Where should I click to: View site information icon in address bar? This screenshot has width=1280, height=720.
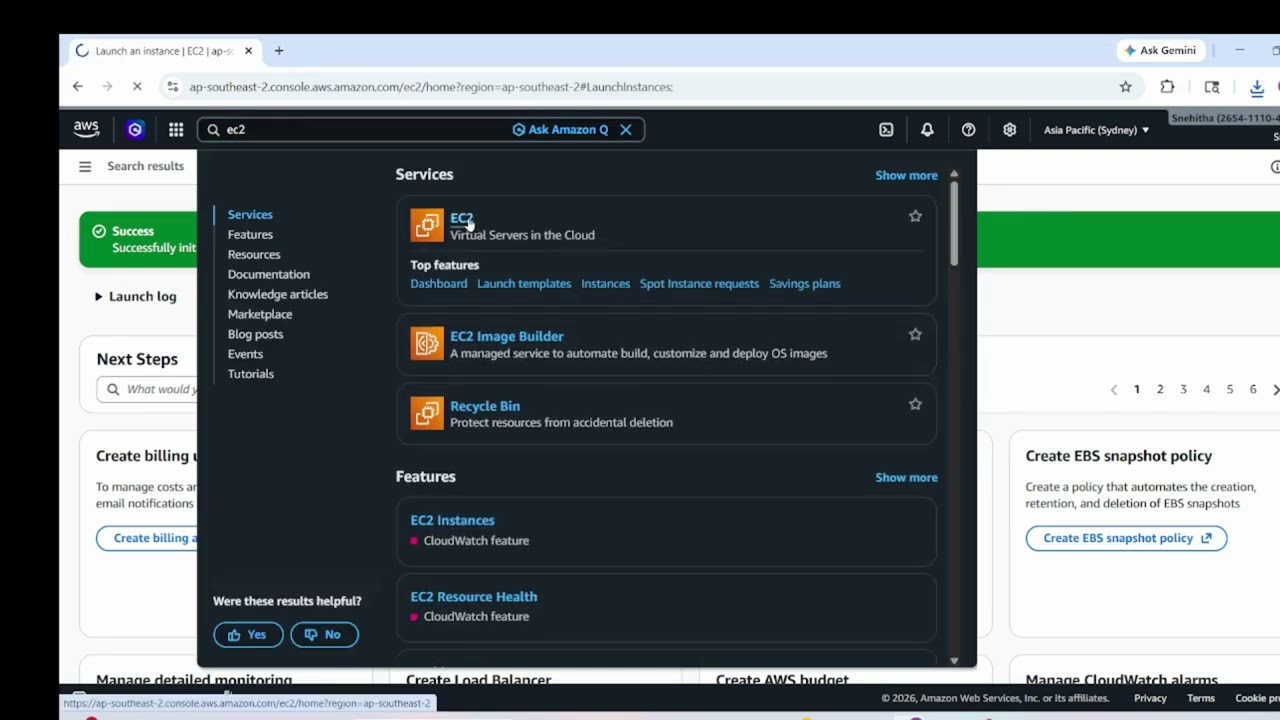(x=172, y=87)
